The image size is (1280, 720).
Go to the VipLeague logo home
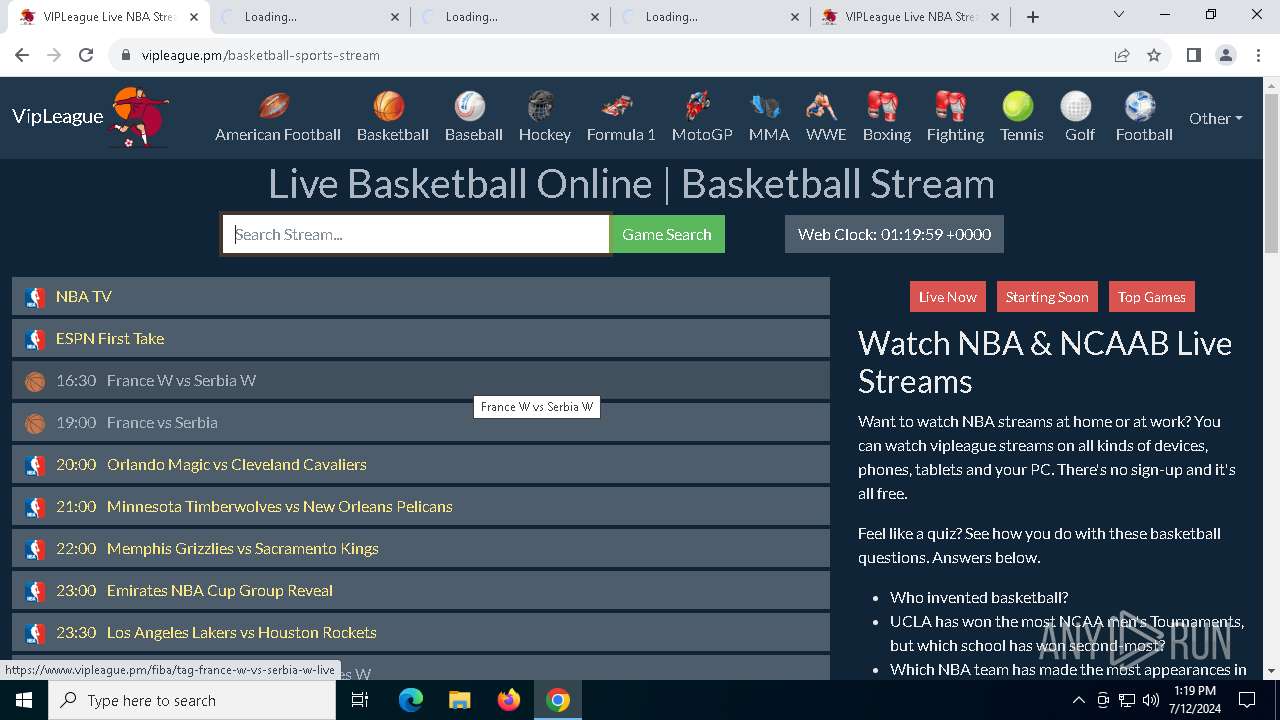(x=90, y=117)
